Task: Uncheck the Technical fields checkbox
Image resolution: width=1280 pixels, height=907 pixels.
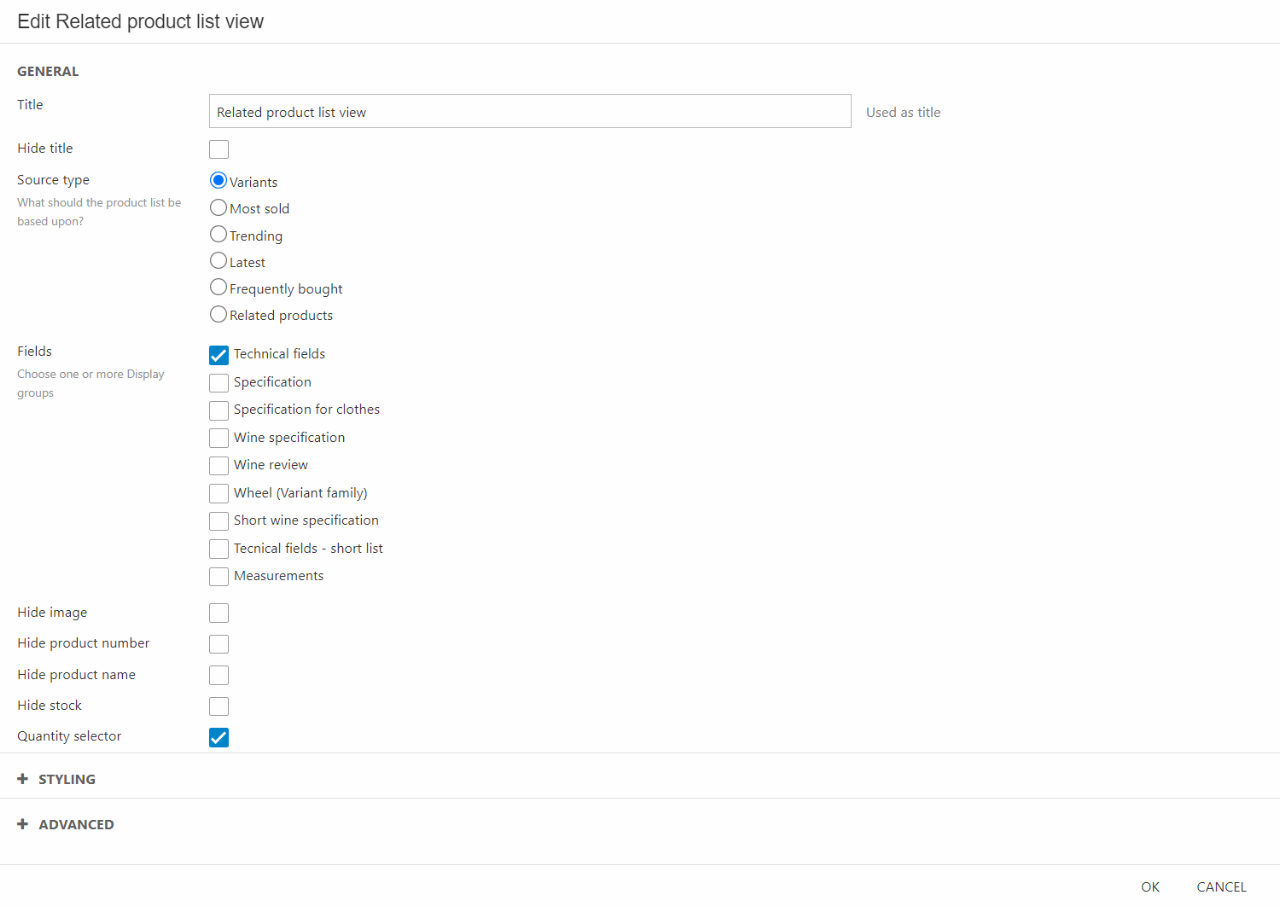Action: coord(219,355)
